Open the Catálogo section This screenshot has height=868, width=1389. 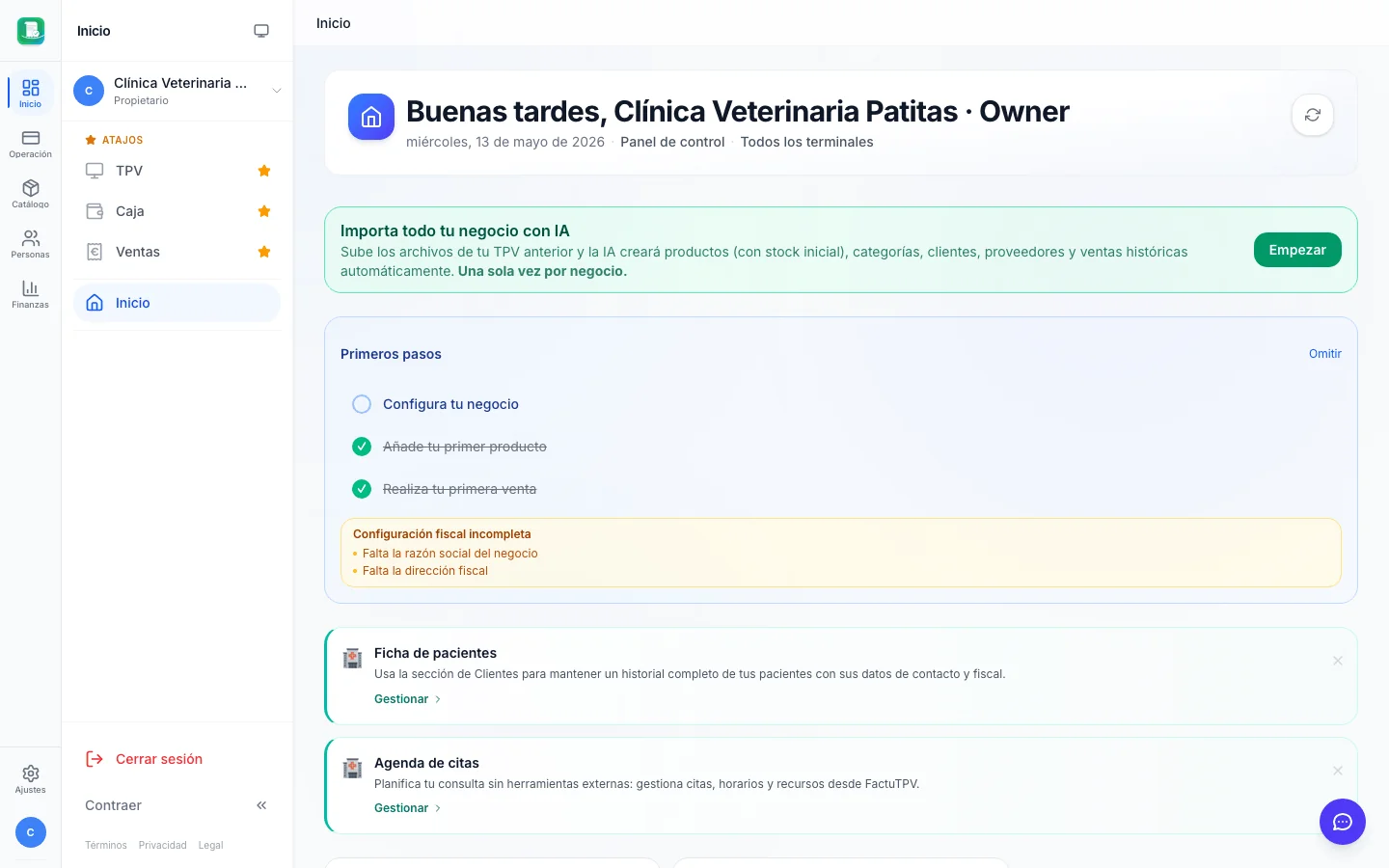31,194
